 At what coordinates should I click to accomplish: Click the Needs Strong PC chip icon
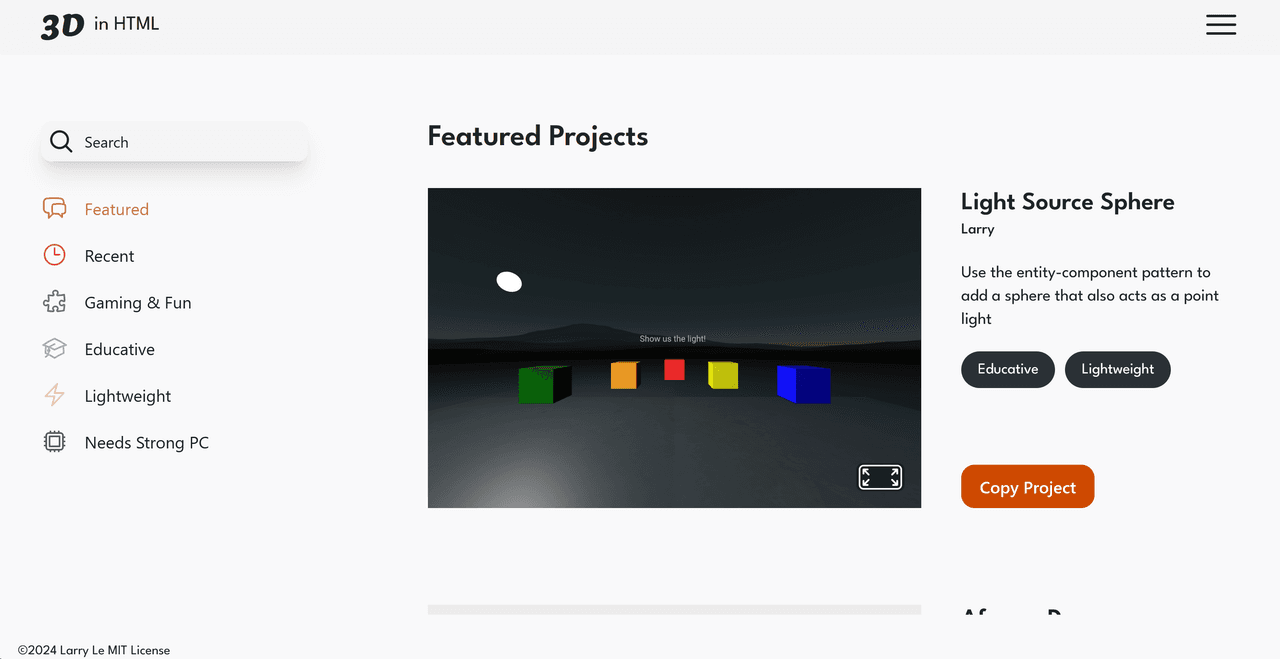point(54,442)
